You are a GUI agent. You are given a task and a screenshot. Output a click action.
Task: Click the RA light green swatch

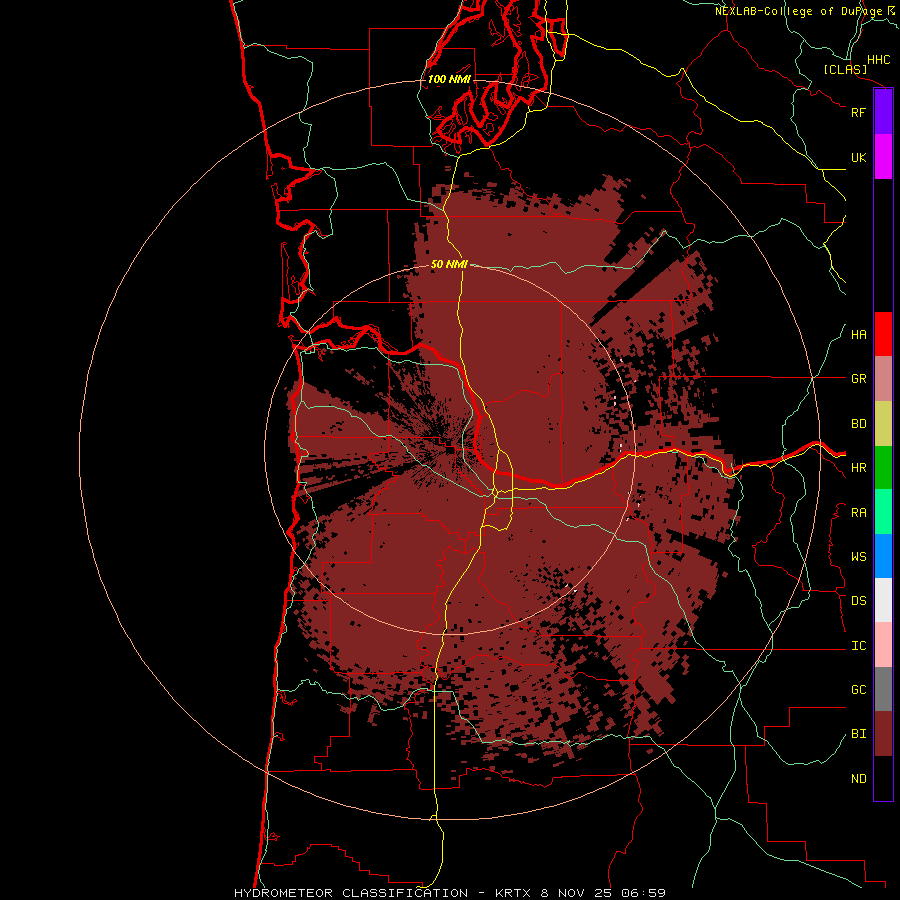tap(883, 512)
